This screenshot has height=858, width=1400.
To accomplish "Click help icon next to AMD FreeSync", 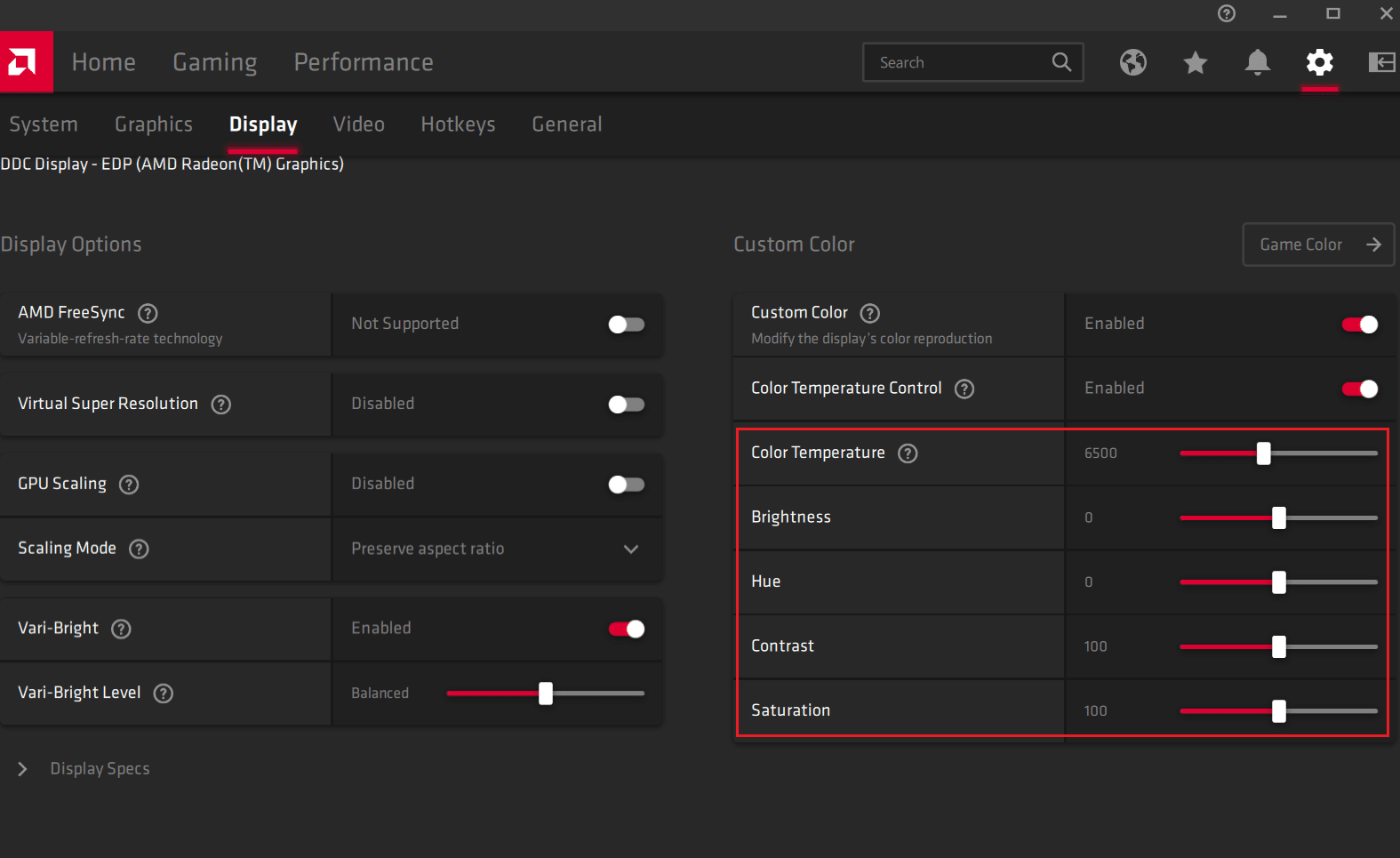I will [x=148, y=313].
